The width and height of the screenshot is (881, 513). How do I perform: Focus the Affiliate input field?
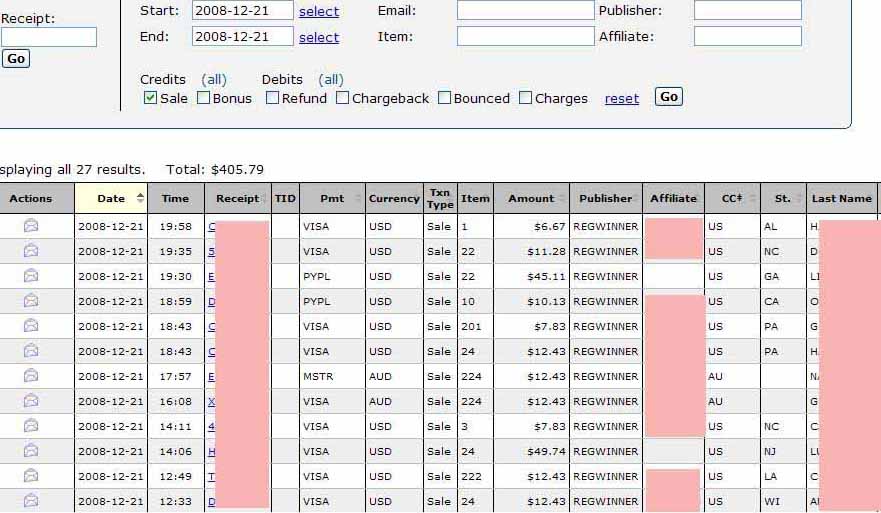pos(748,37)
